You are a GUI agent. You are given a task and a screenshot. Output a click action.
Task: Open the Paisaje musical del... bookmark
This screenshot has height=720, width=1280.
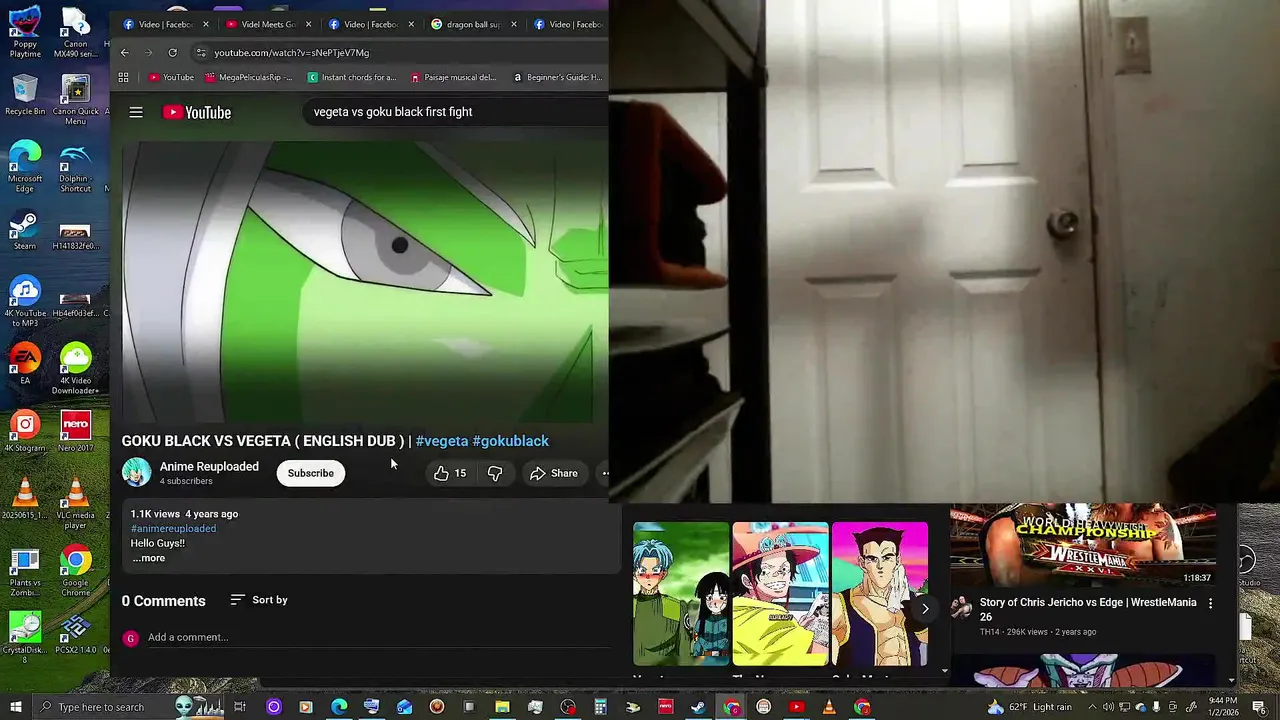(454, 77)
